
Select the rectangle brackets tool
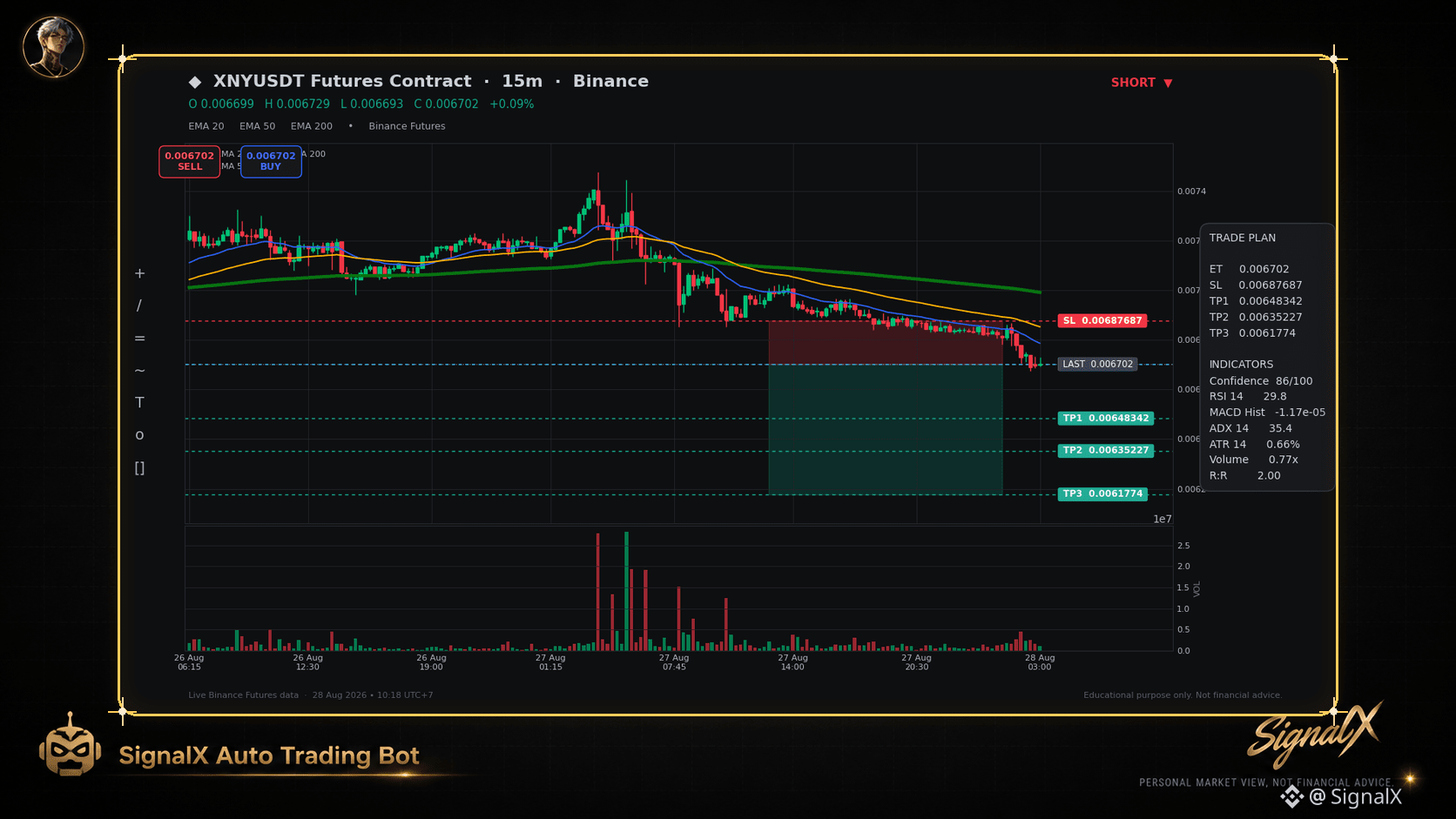(139, 468)
